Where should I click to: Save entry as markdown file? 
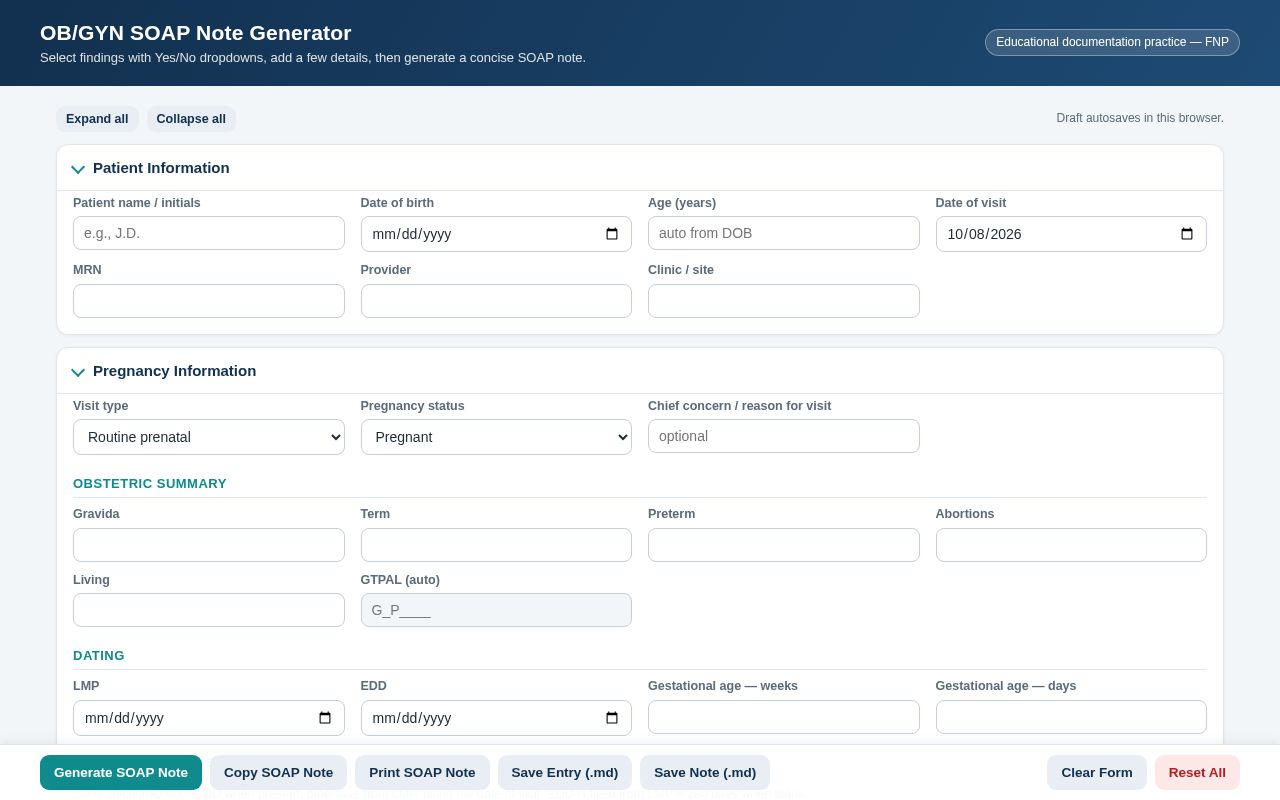point(565,772)
